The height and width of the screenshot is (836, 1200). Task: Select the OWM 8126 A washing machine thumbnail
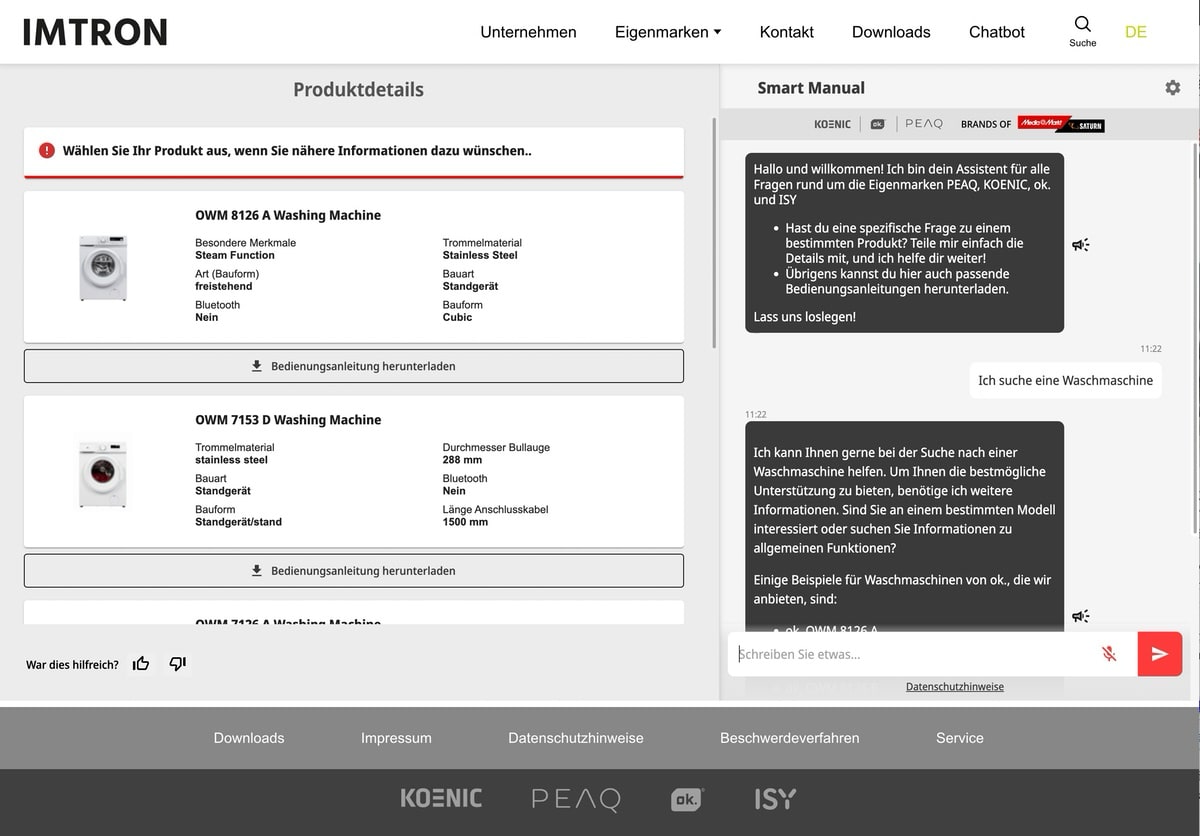click(103, 268)
